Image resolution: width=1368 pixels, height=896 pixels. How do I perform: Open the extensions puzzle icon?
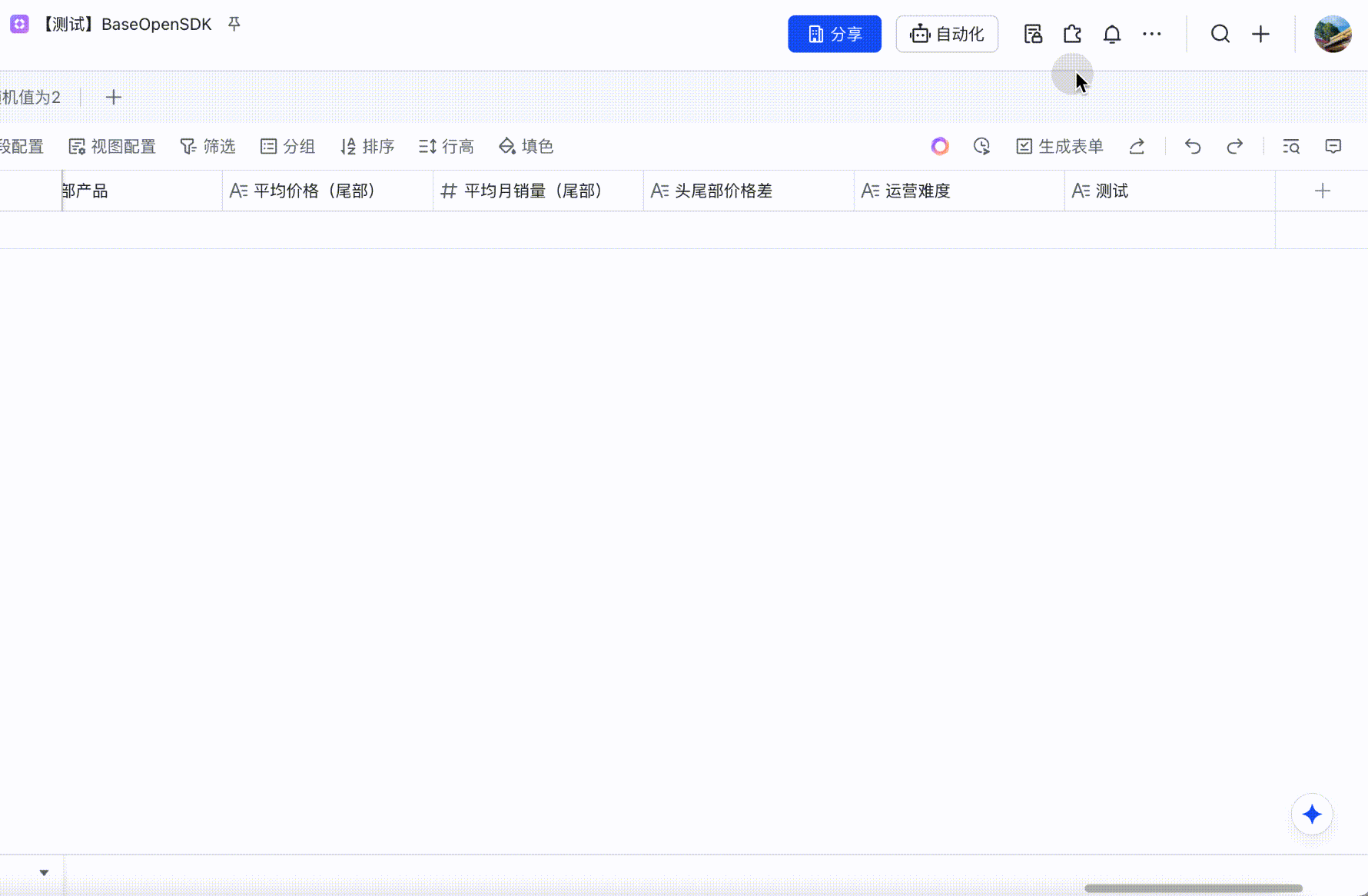pyautogui.click(x=1072, y=35)
